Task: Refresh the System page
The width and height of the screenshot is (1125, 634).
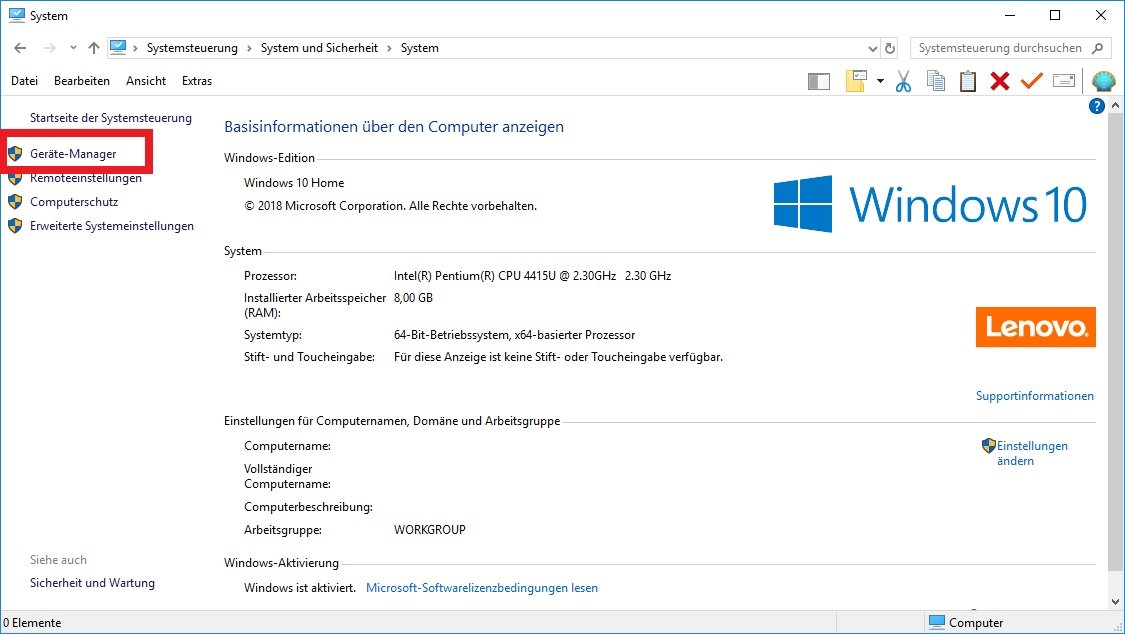Action: pyautogui.click(x=890, y=49)
